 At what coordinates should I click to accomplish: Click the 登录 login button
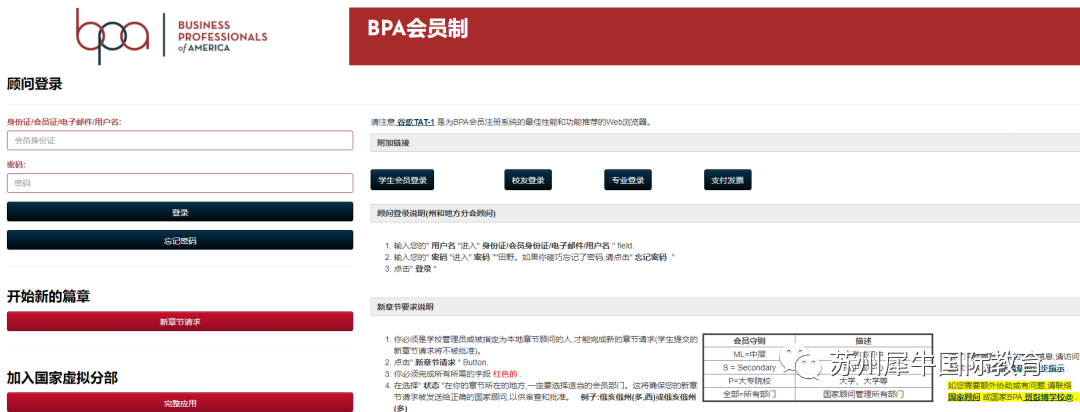pos(180,212)
